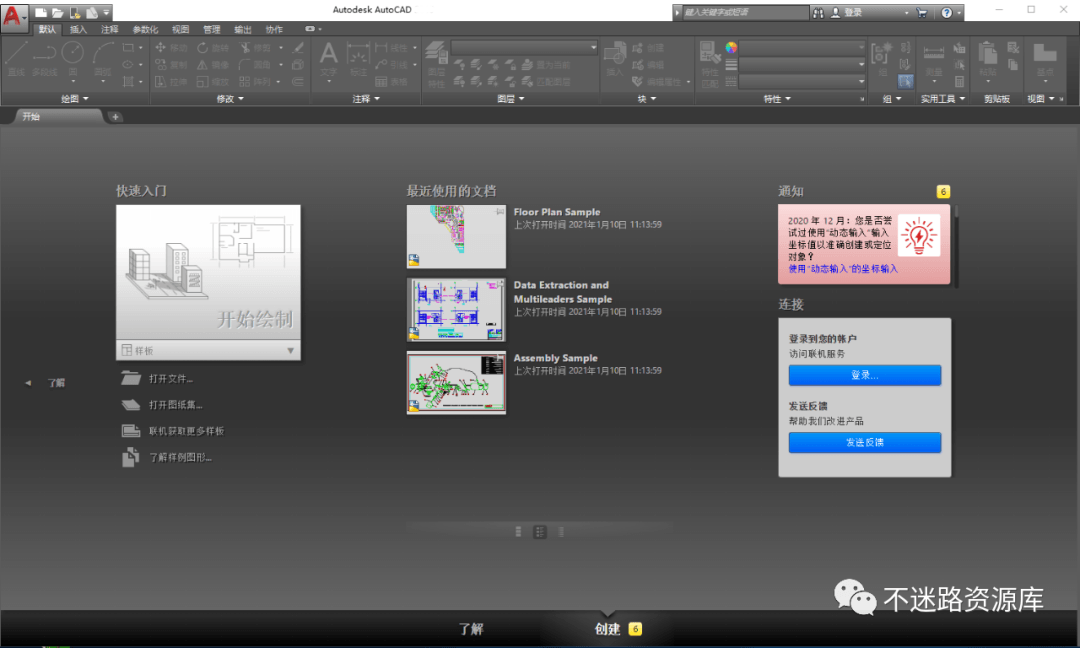Viewport: 1080px width, 648px height.
Task: Select the 多段线 (Polyline) tool
Action: coord(45,59)
